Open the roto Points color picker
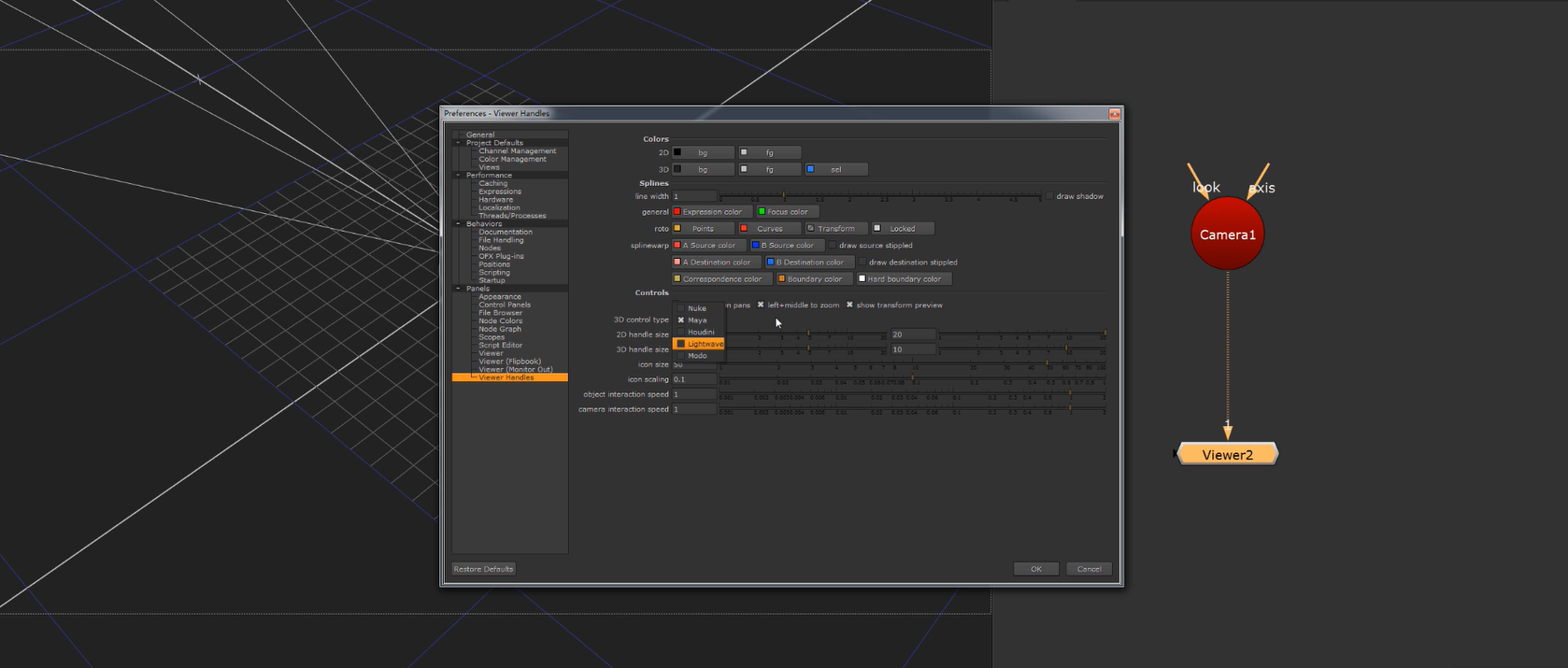 [x=703, y=229]
